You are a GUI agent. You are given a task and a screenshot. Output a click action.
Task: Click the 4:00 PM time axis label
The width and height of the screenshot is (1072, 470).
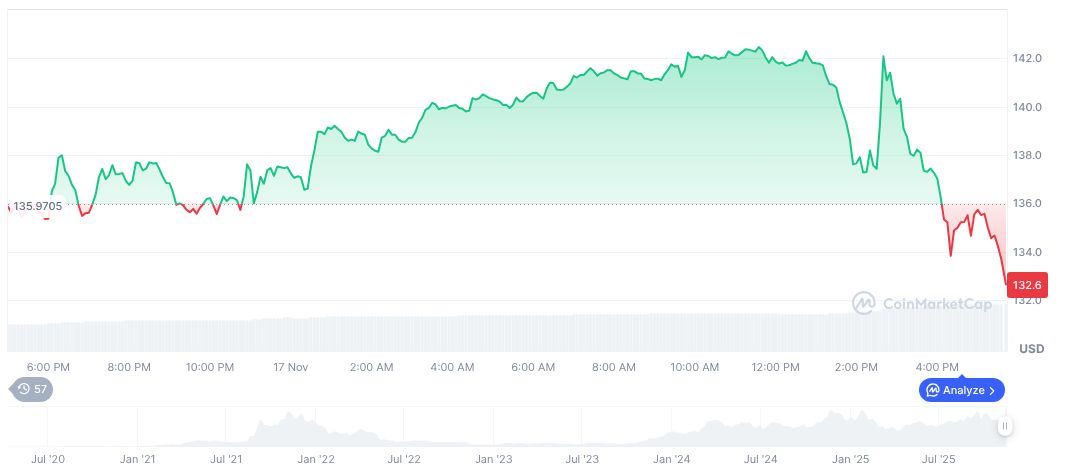[x=937, y=367]
